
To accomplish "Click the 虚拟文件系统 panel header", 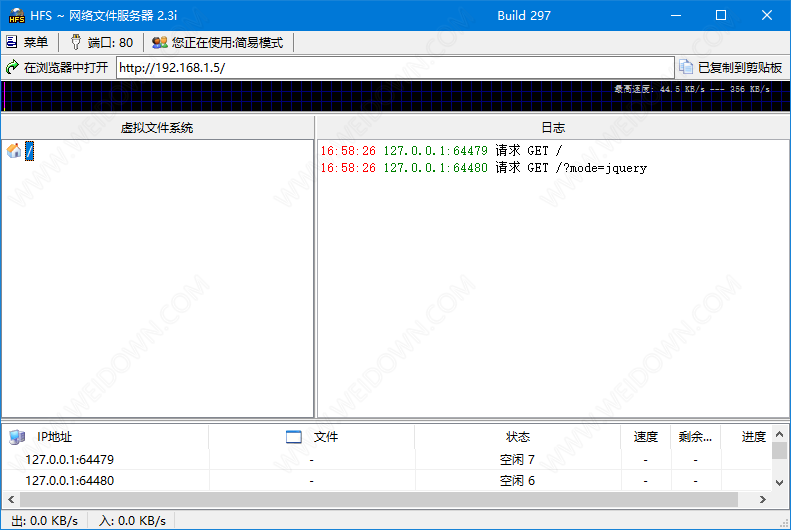I will pyautogui.click(x=157, y=128).
